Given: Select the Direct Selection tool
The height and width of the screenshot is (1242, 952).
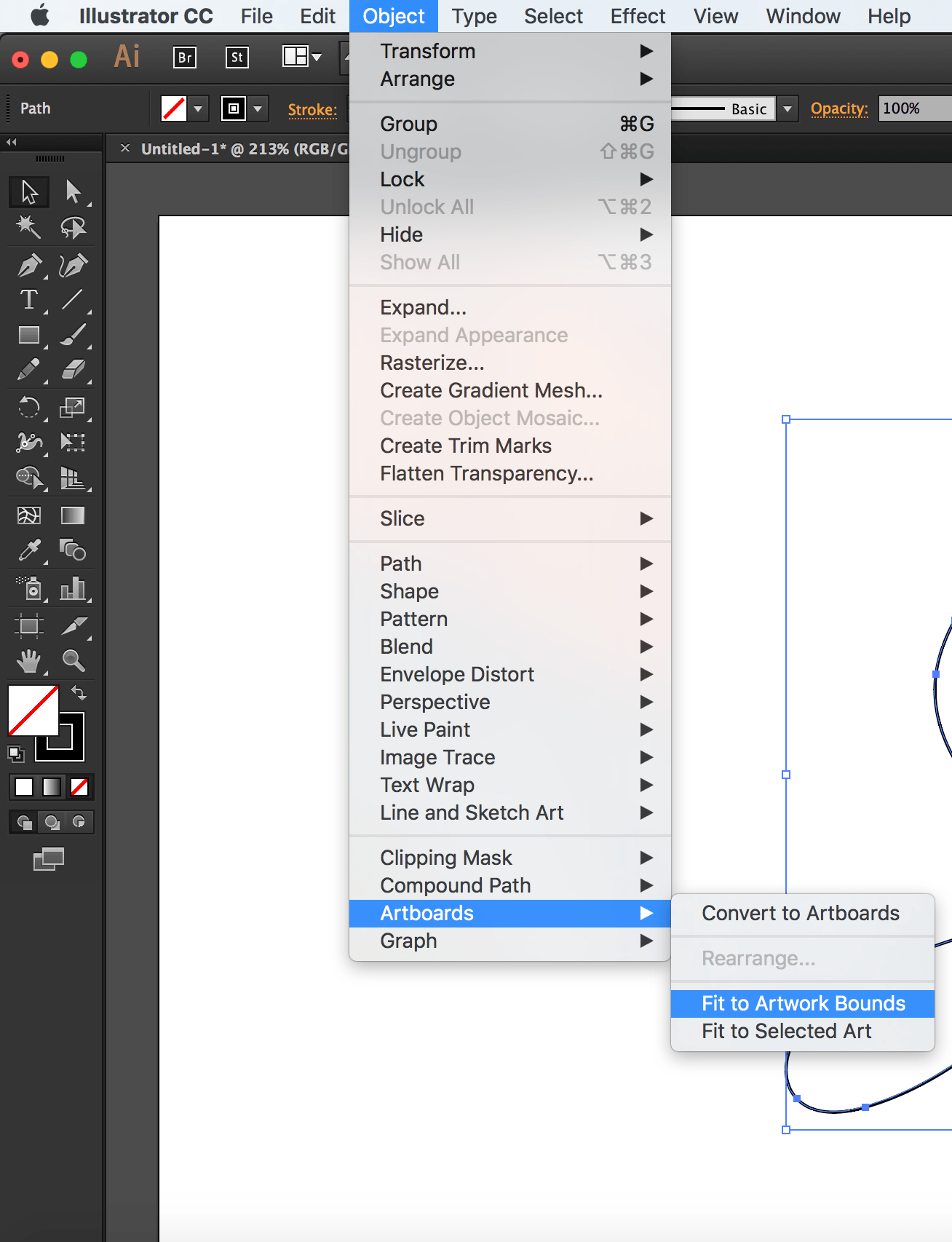Looking at the screenshot, I should (x=73, y=191).
